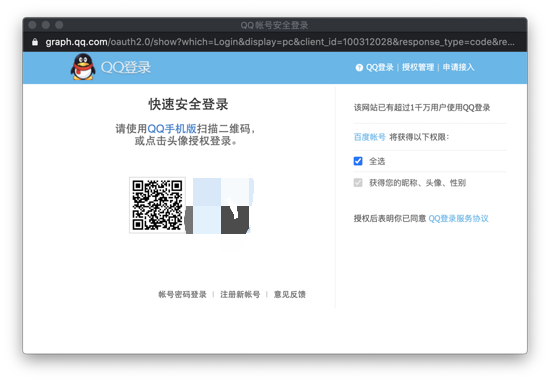Open the QQ登录 header link
The image size is (550, 382).
(x=380, y=67)
